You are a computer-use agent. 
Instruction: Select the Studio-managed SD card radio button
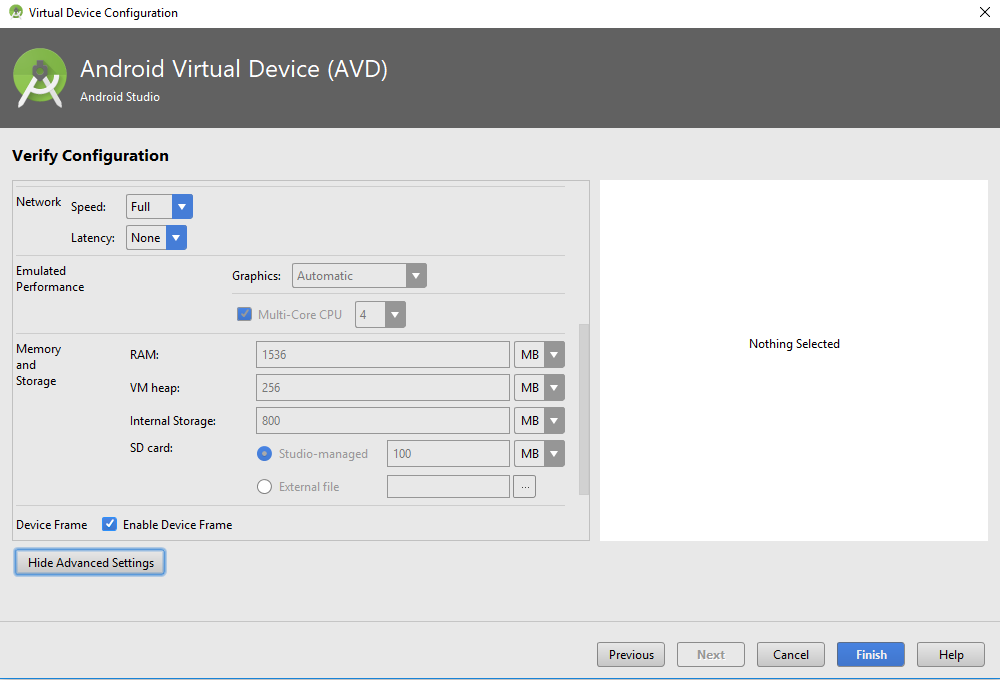coord(264,454)
